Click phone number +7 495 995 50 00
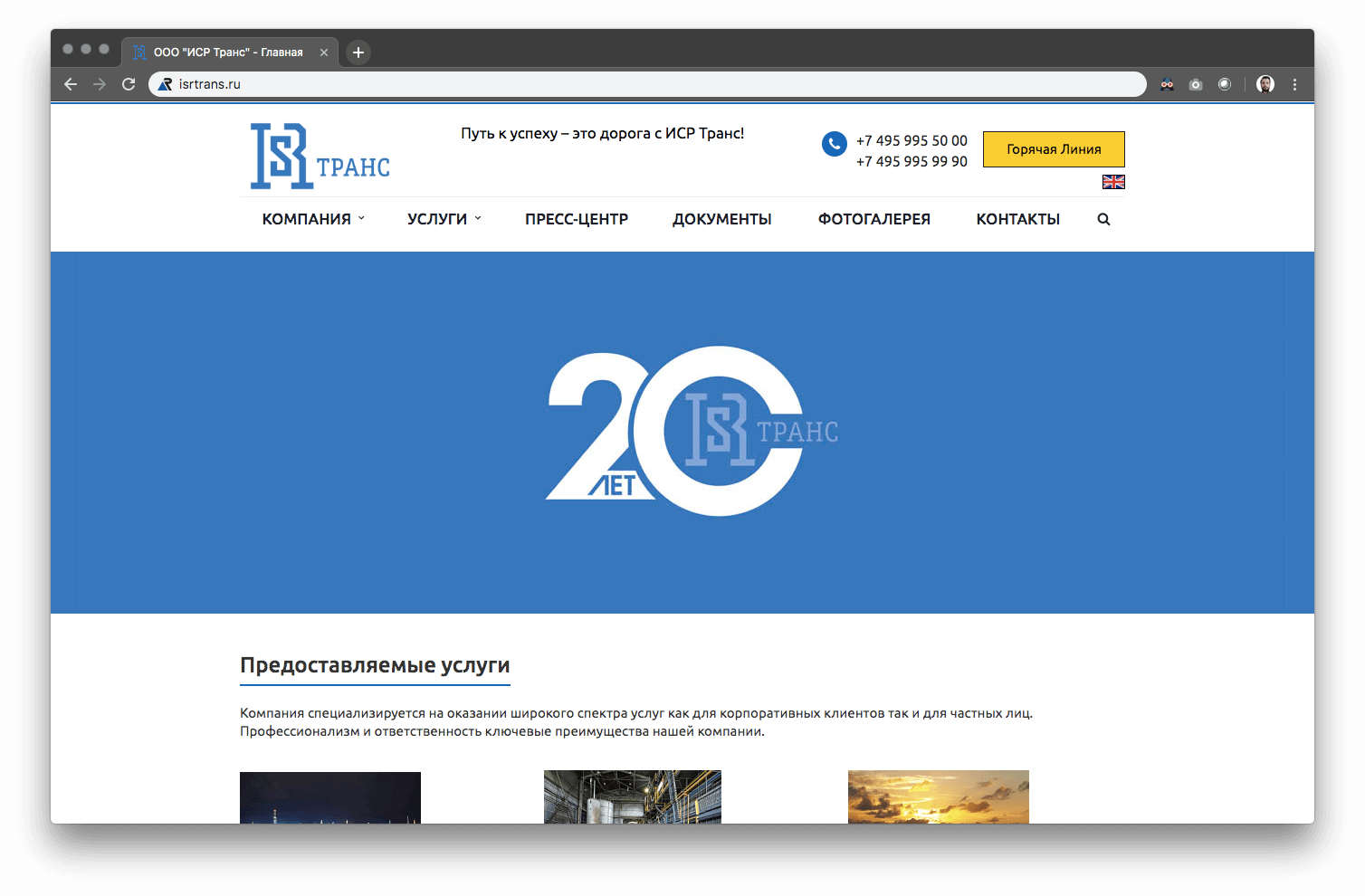Screen dimensions: 1365x896 click(912, 140)
